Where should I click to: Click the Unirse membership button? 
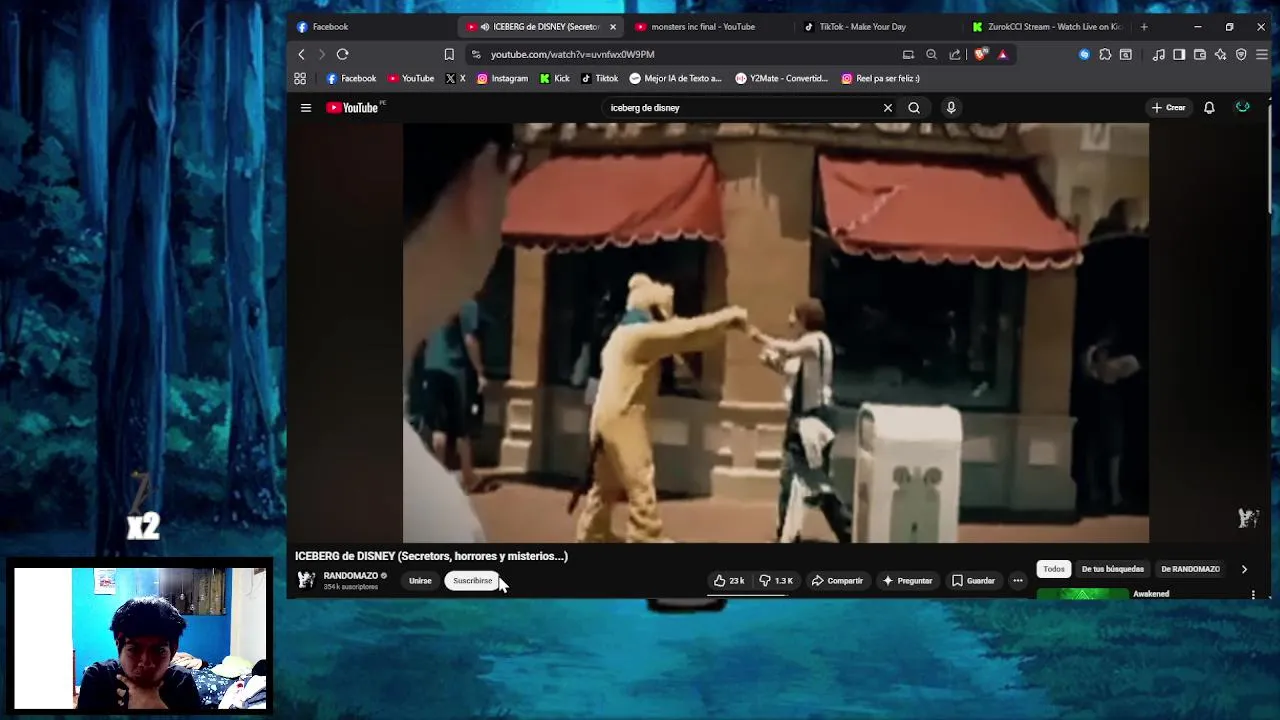(420, 581)
